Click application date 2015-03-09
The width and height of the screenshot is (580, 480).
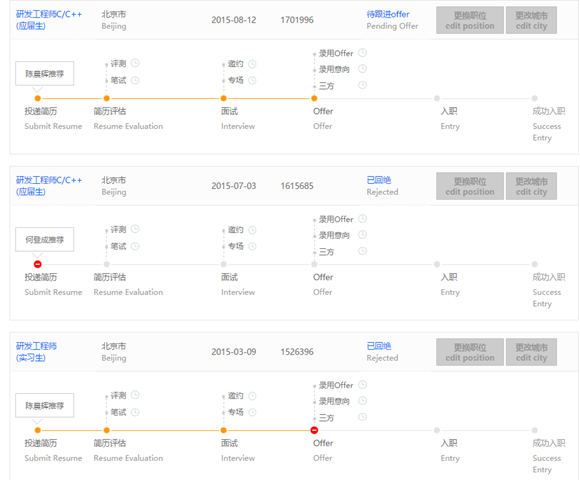coord(234,352)
